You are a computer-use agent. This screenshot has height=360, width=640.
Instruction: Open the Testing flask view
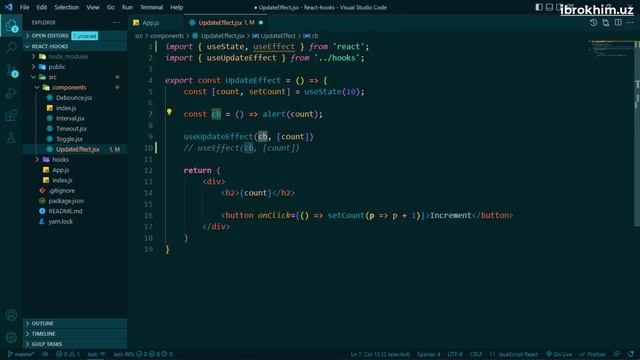tap(11, 138)
